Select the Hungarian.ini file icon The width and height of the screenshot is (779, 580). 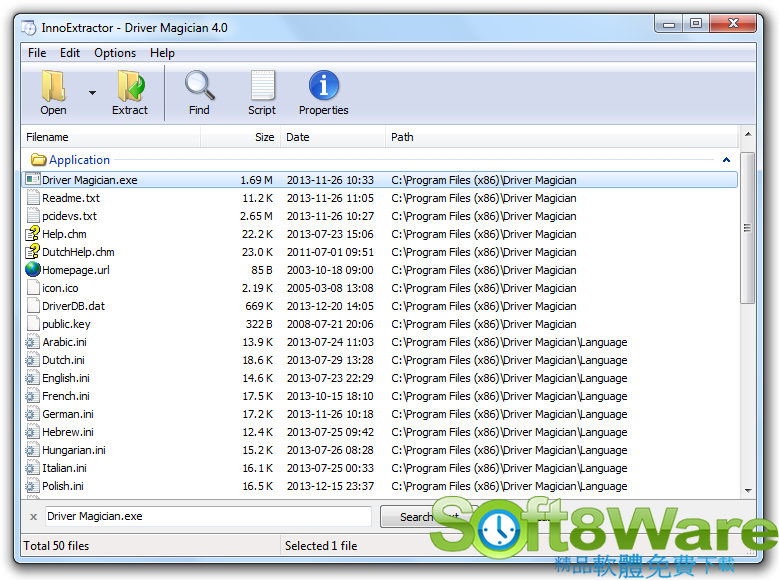32,450
